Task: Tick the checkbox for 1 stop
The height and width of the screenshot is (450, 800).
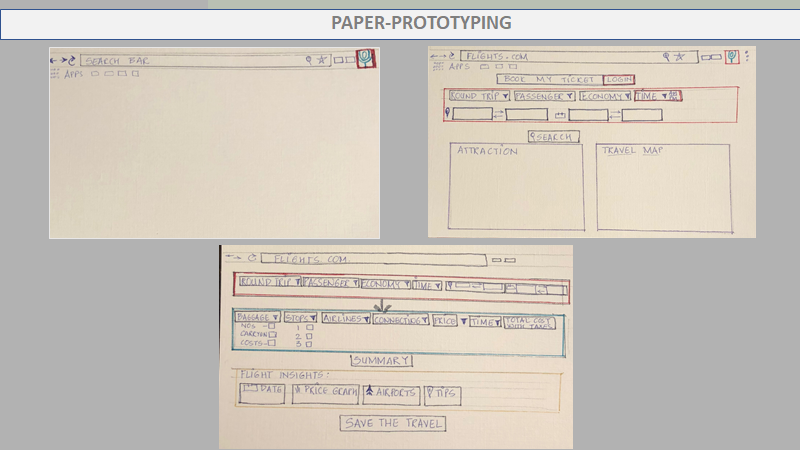Action: [x=309, y=327]
